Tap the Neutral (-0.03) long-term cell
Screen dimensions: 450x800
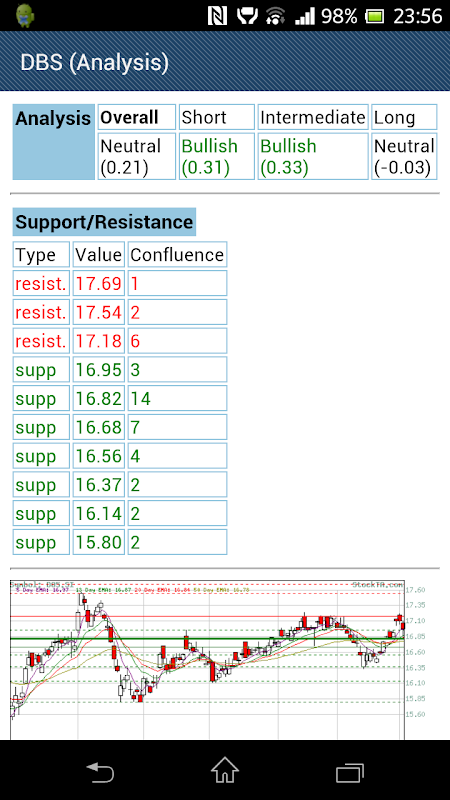coord(404,156)
